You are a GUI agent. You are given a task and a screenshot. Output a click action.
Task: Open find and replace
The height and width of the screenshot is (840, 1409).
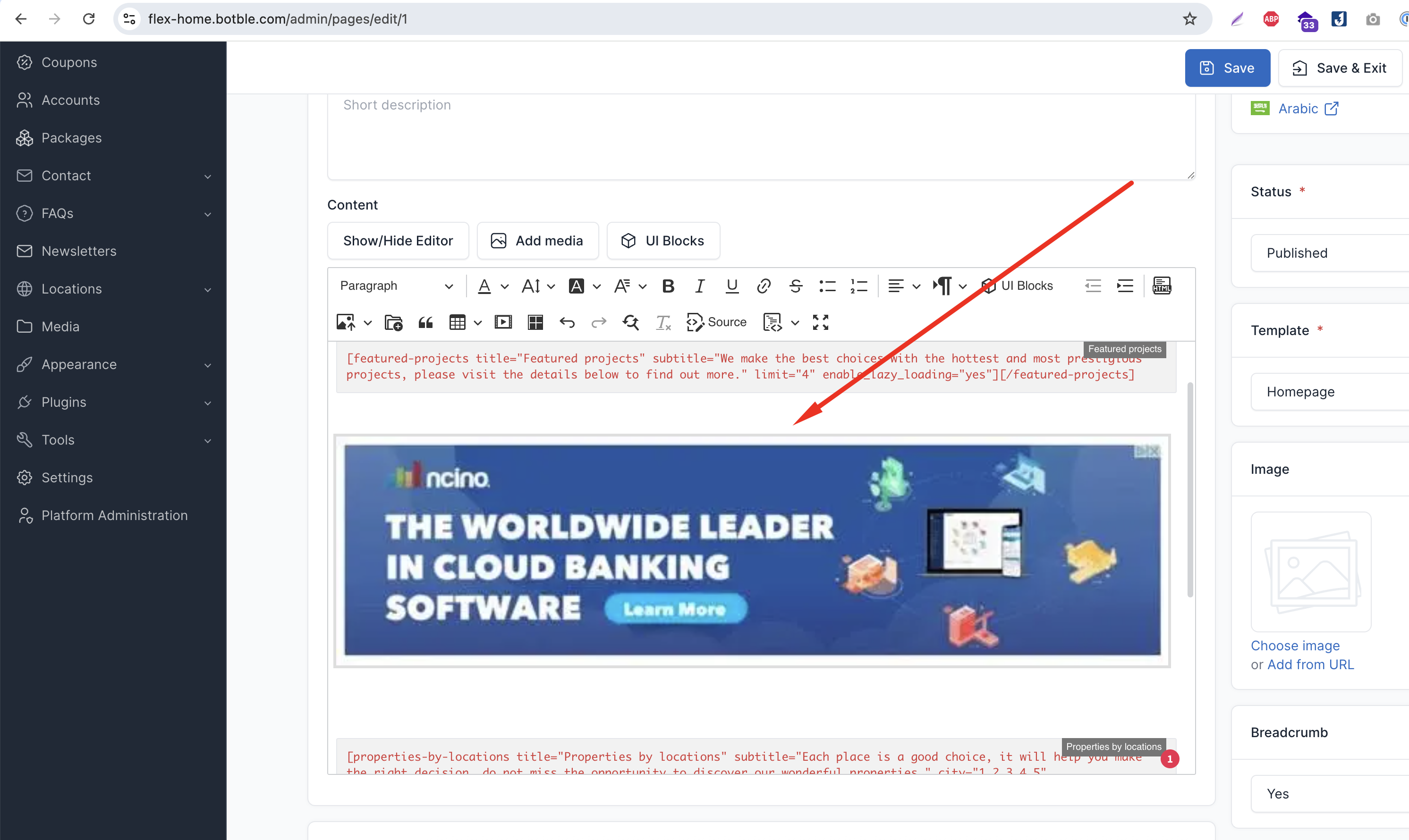630,323
